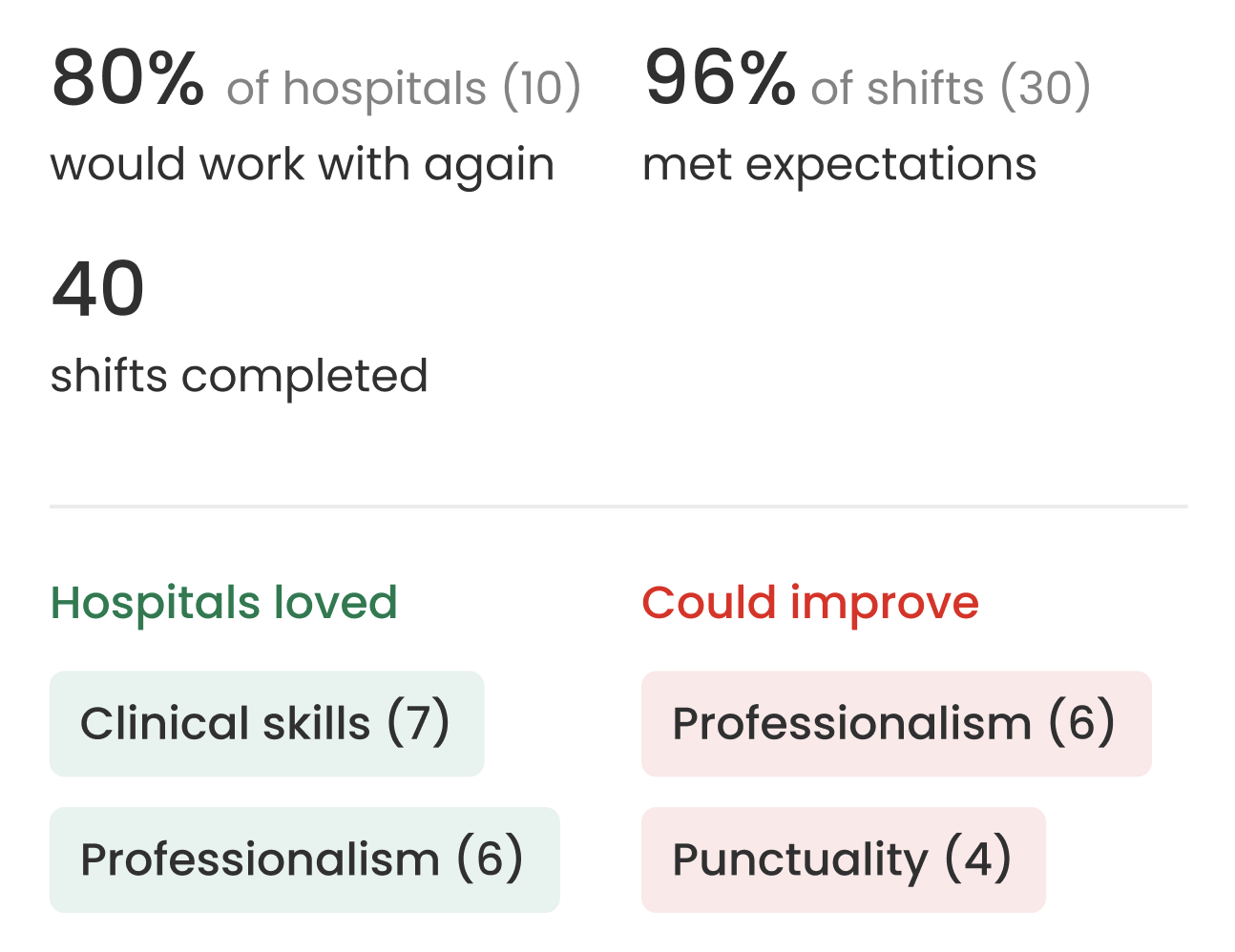Screen dimensions: 1235x952
Task: Click the horizontal divider line
Action: click(x=618, y=507)
